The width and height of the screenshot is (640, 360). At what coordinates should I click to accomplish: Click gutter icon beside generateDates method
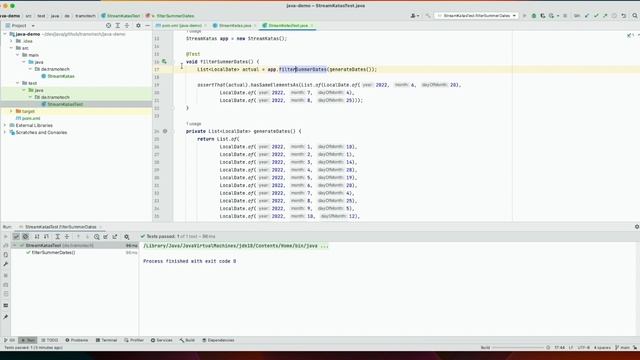pos(165,131)
